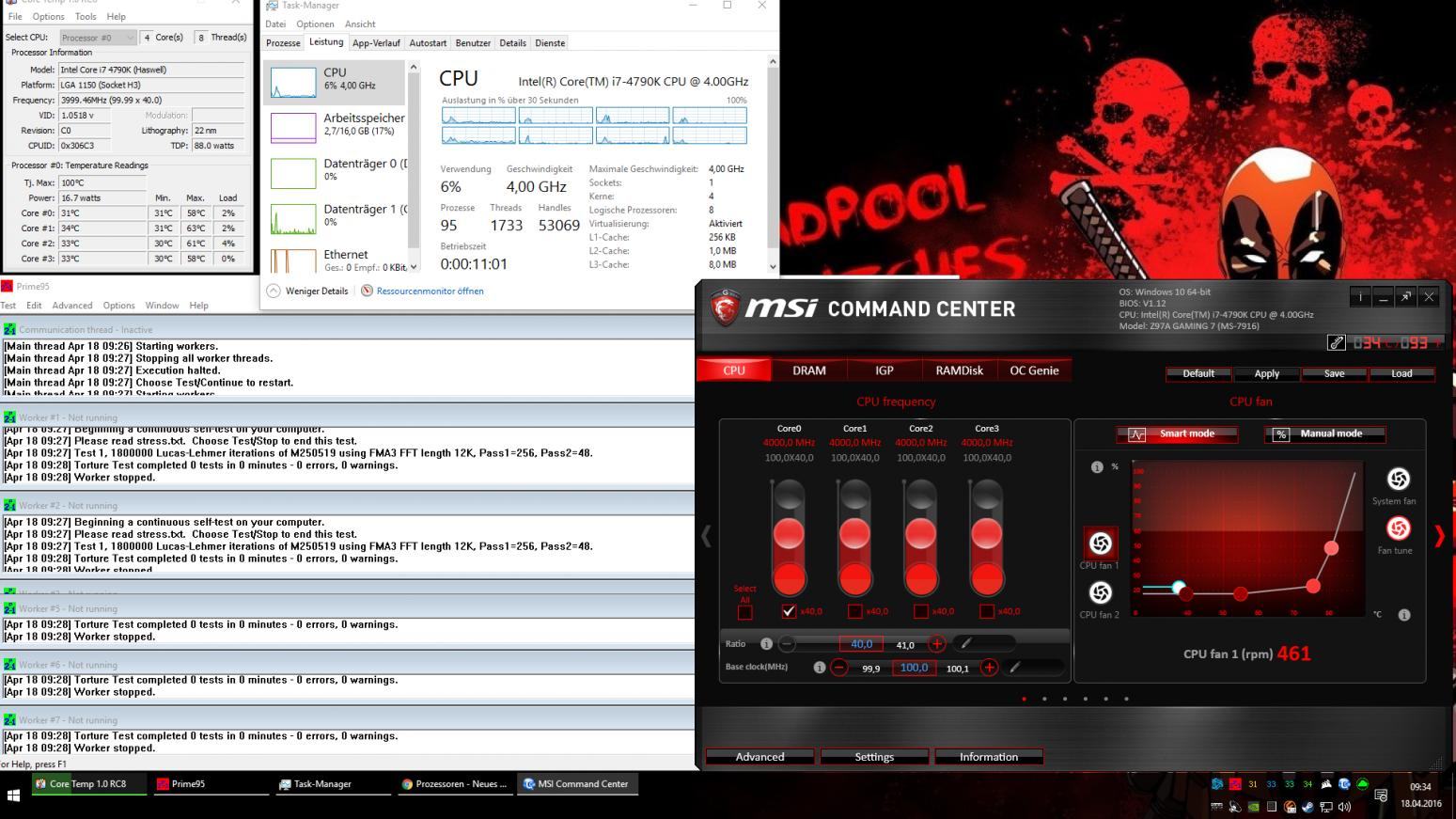
Task: Check the Core2 x40,0 checkbox
Action: pos(920,611)
